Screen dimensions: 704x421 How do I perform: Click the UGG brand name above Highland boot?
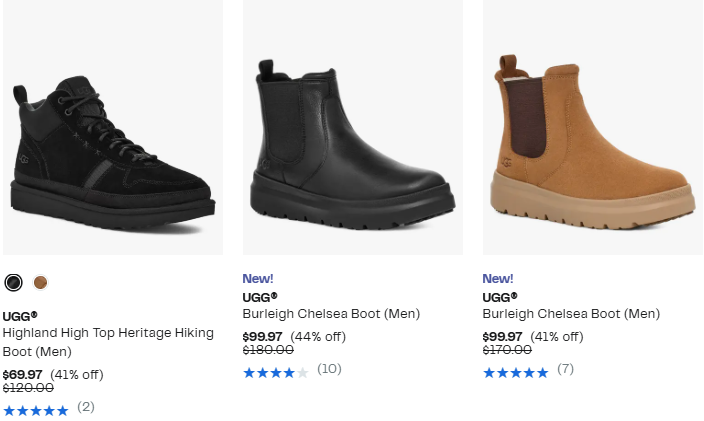[x=19, y=316]
